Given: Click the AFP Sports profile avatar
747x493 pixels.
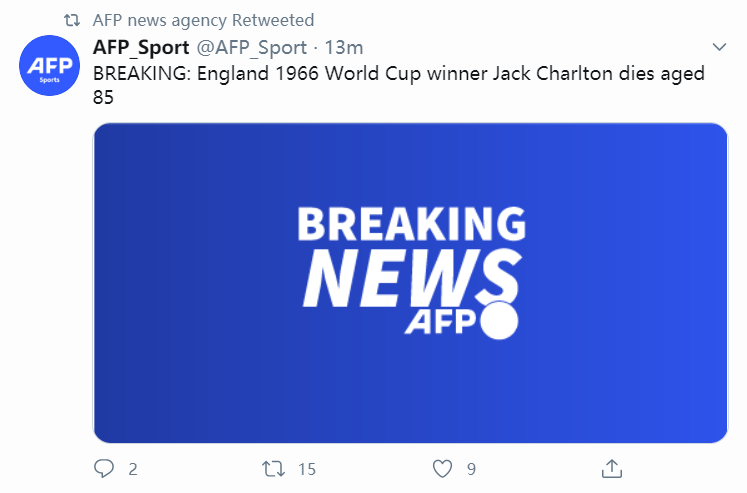Looking at the screenshot, I should 49,65.
